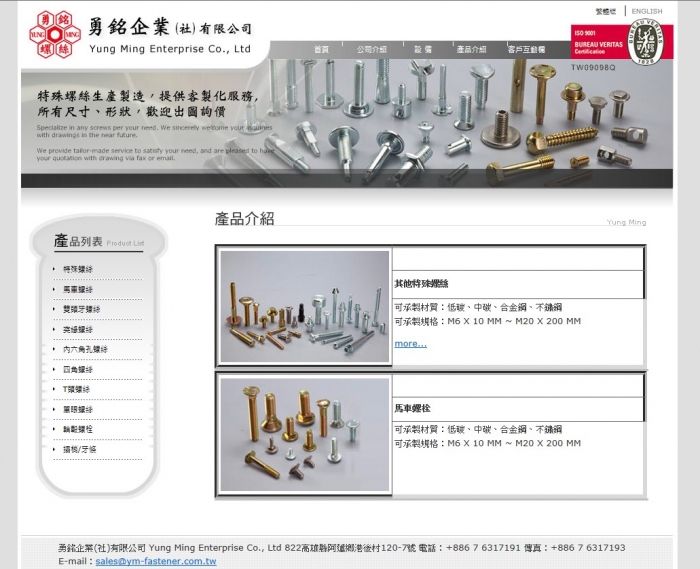The width and height of the screenshot is (700, 569).
Task: Select 內六角孔螺絲 in the product list
Action: (x=85, y=349)
